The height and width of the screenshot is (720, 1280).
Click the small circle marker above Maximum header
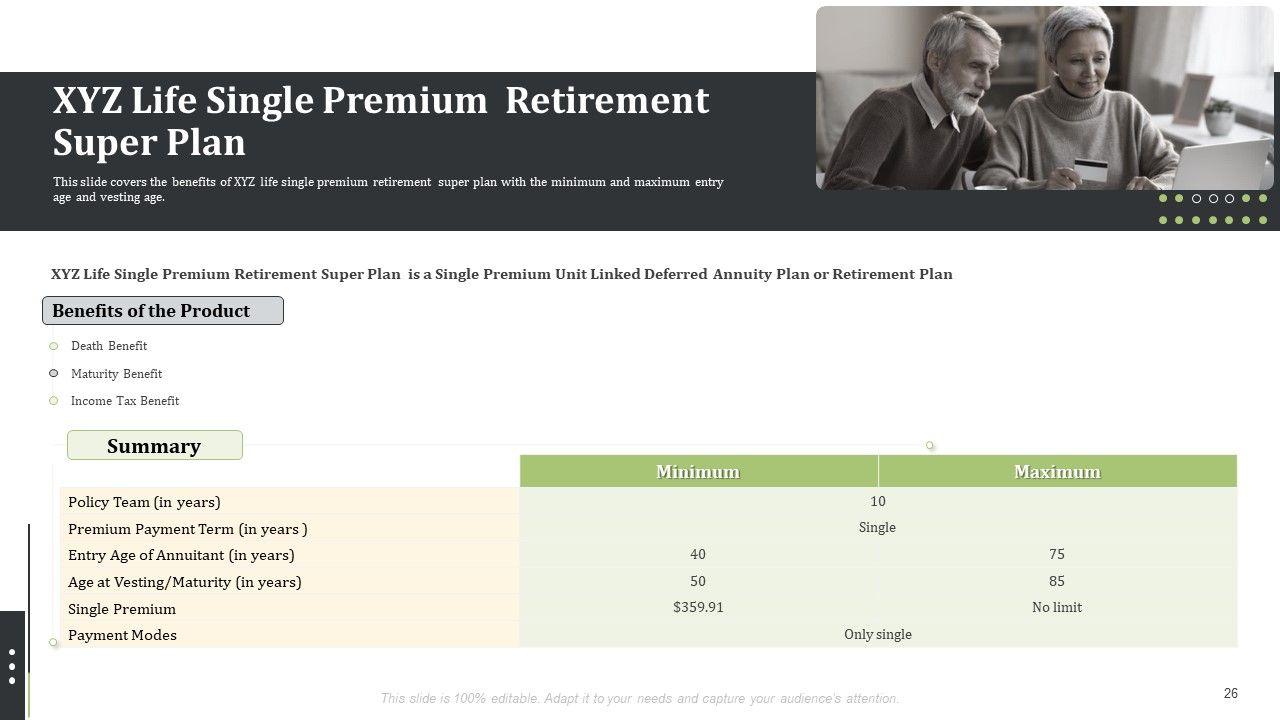click(930, 445)
